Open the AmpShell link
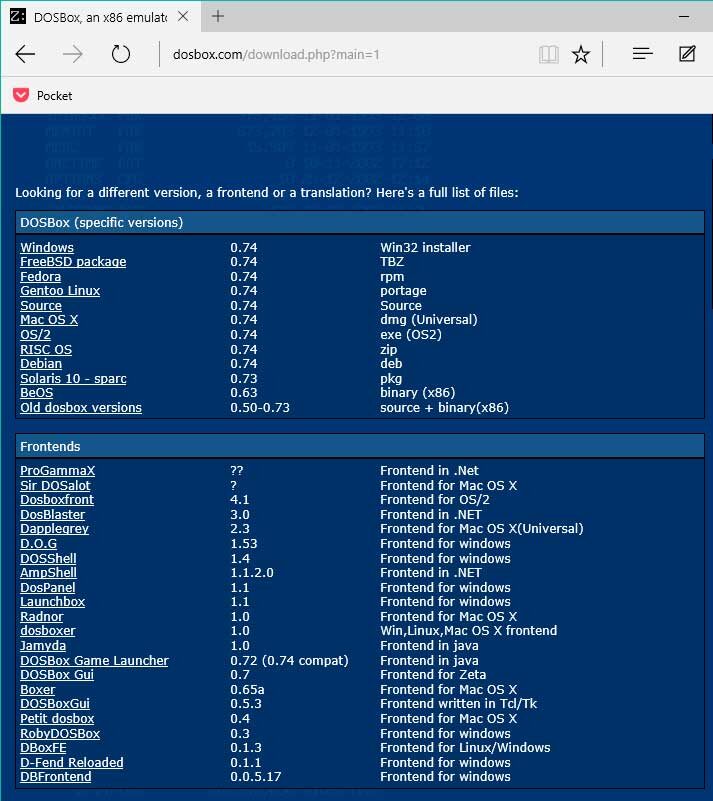Image resolution: width=713 pixels, height=801 pixels. pos(49,573)
